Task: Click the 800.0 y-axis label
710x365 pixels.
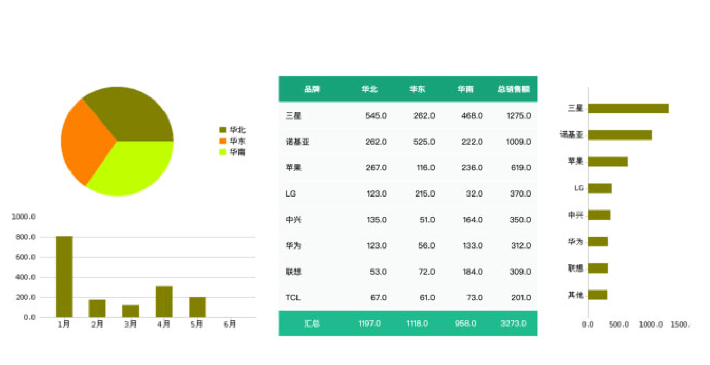Action: click(x=24, y=237)
